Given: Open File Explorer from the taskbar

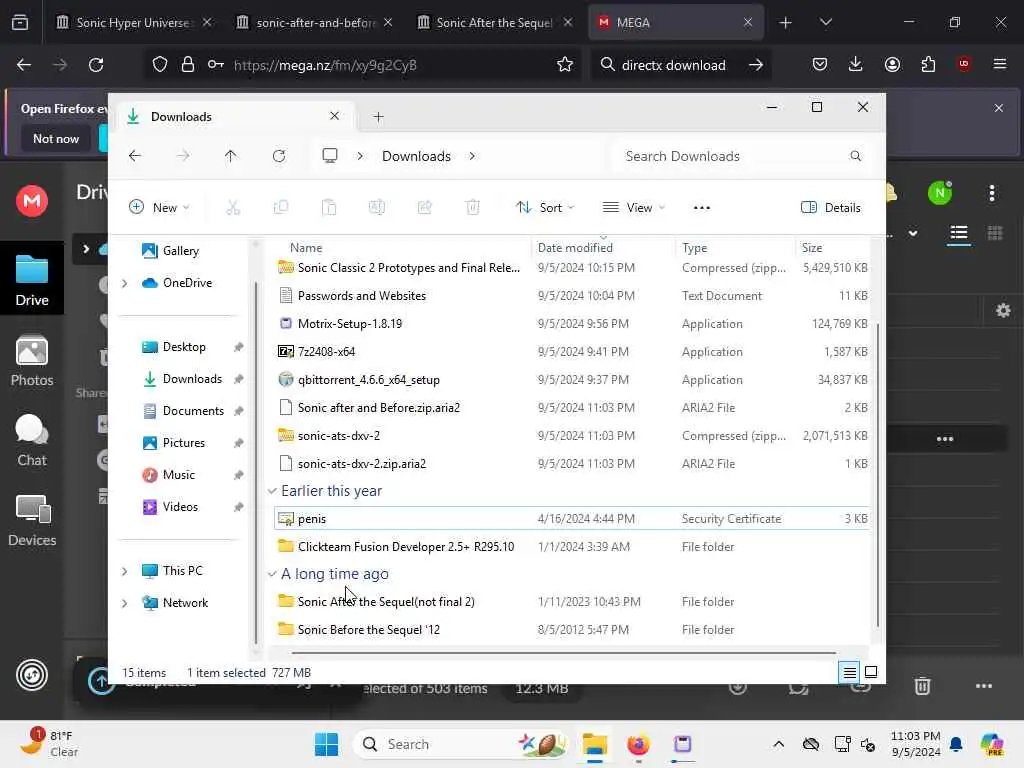Looking at the screenshot, I should 595,744.
